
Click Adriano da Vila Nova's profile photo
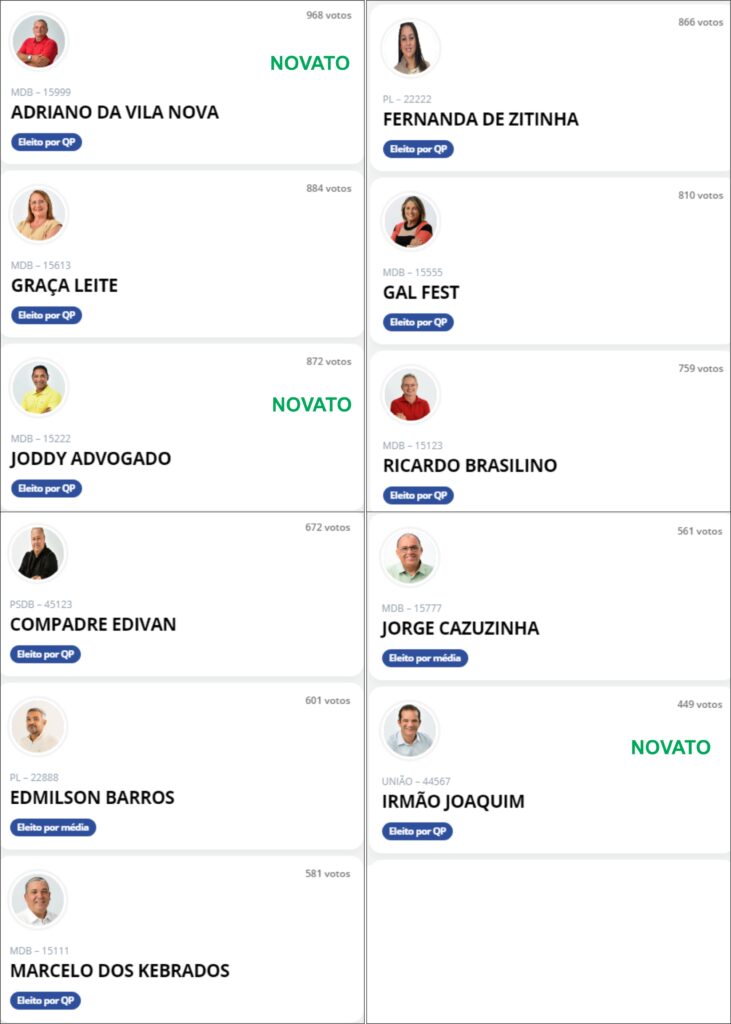[x=39, y=40]
